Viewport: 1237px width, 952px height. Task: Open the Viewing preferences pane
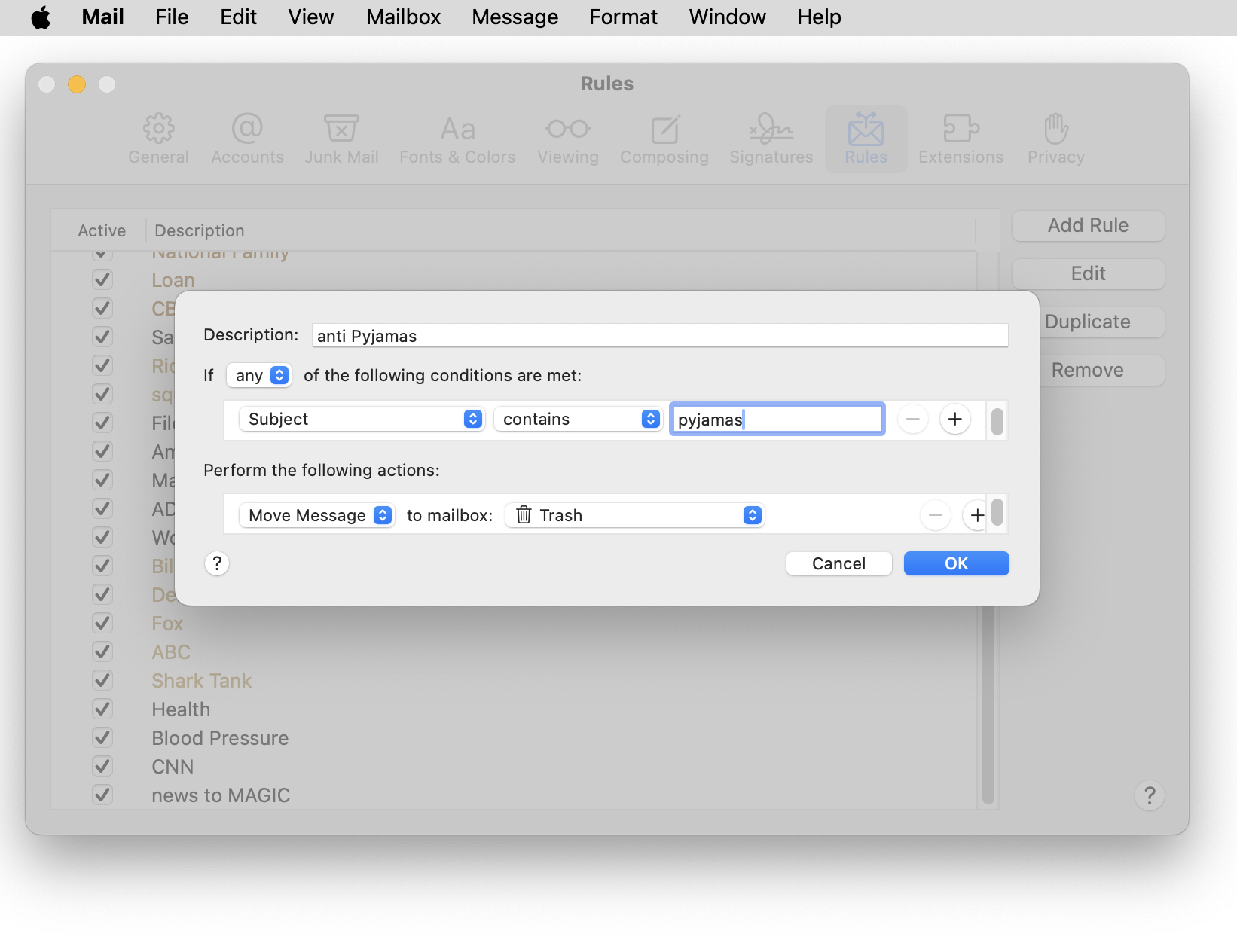568,139
